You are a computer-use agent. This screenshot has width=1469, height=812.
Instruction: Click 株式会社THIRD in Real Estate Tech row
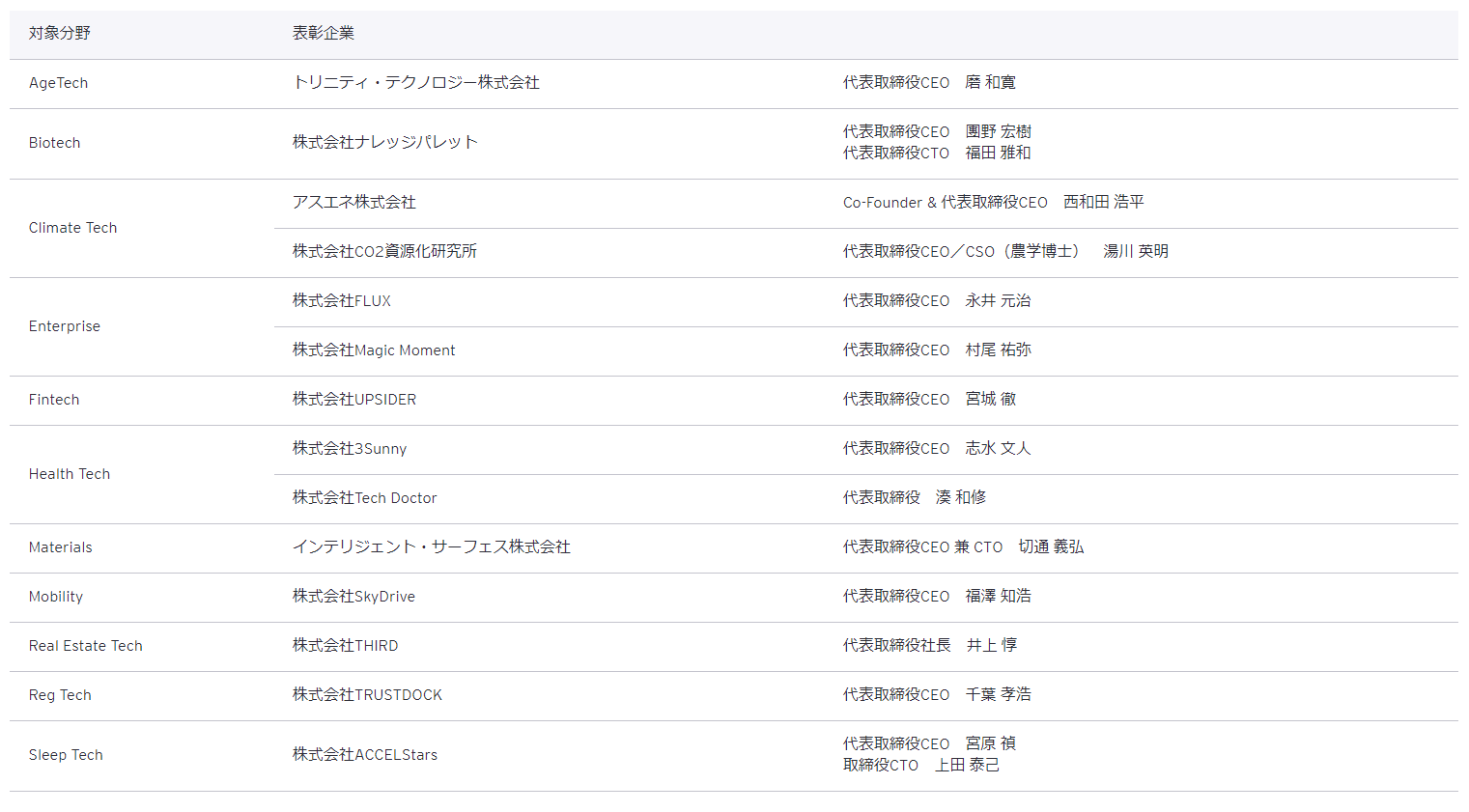coord(346,646)
